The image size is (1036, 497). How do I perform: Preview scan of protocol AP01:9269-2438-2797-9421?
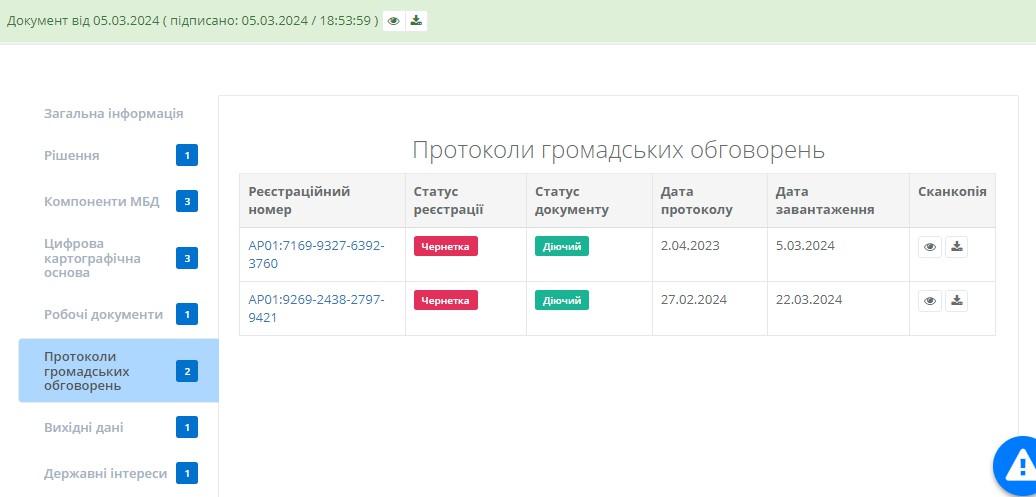click(x=930, y=301)
